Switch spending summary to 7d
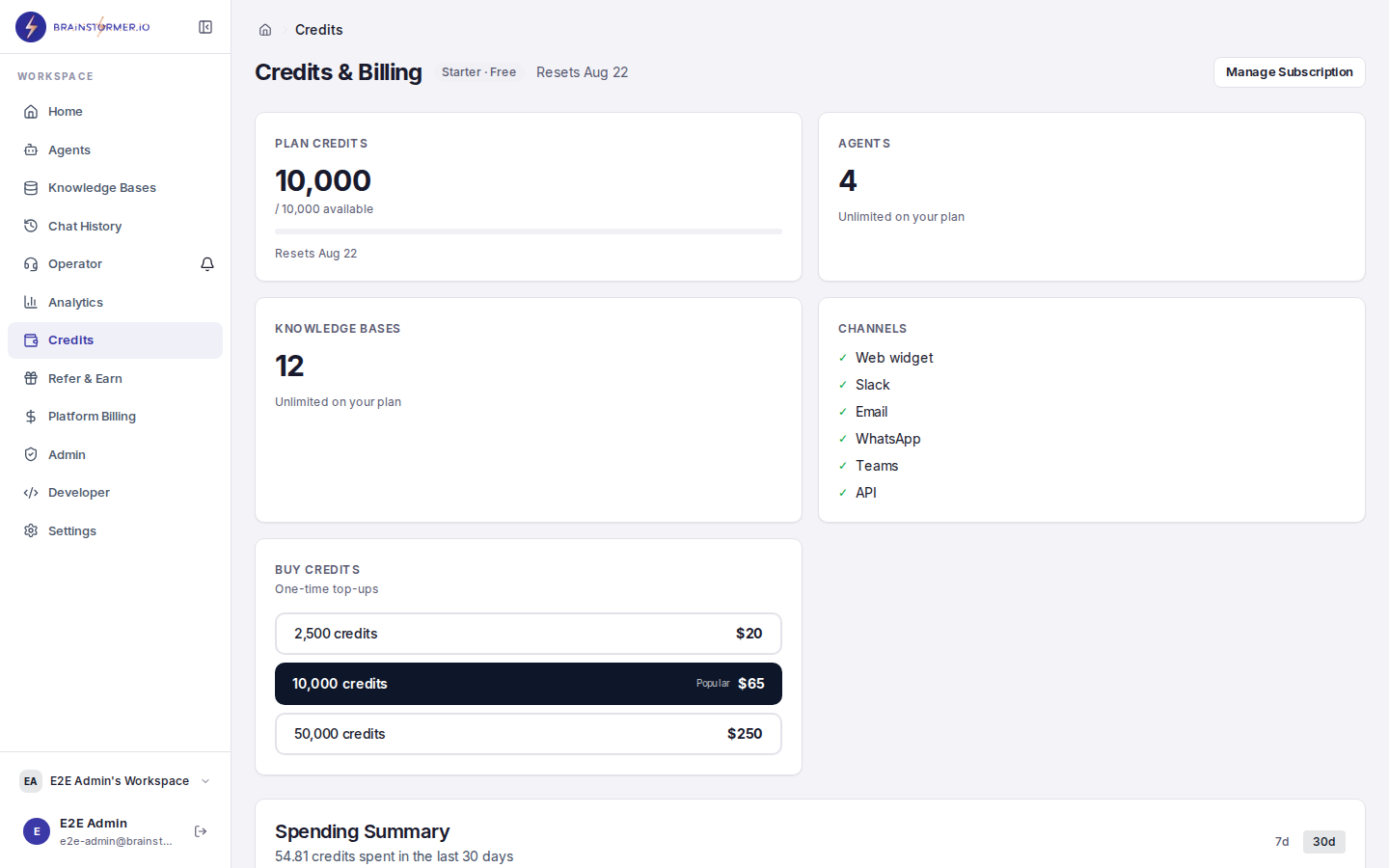The image size is (1389, 868). coord(1282,842)
